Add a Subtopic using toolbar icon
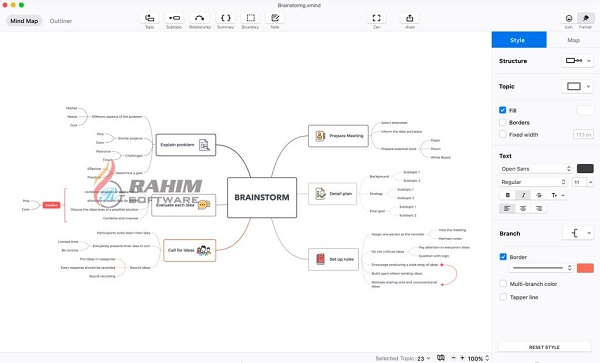Viewport: 600px width, 363px height. click(174, 18)
